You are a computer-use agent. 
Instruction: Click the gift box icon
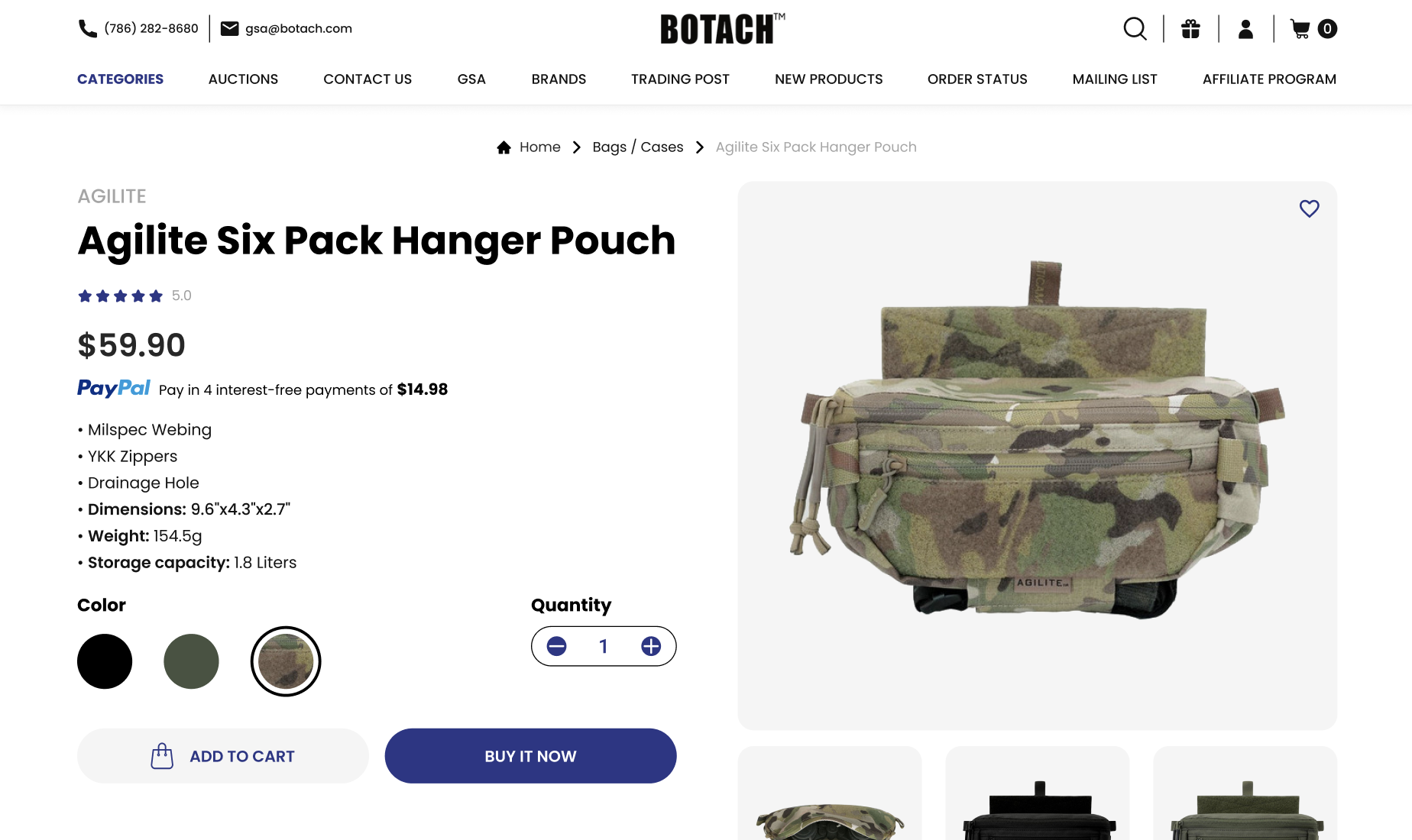point(1190,29)
